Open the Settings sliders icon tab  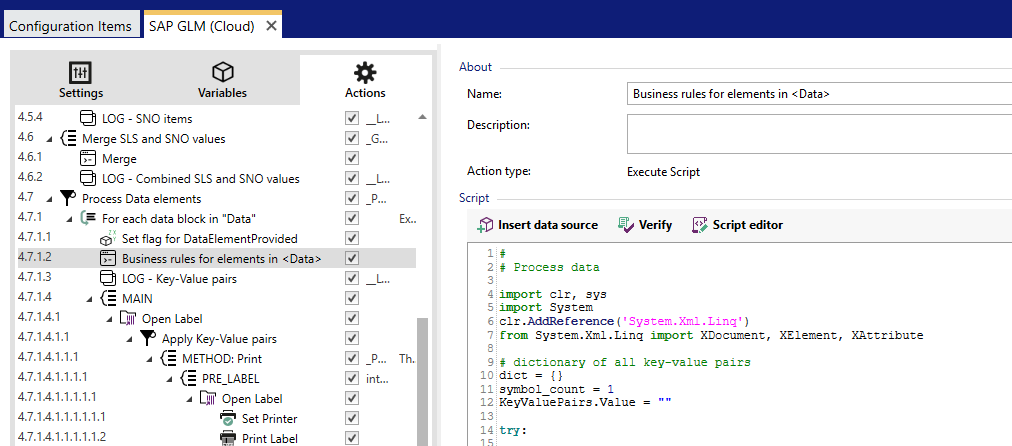[x=80, y=72]
